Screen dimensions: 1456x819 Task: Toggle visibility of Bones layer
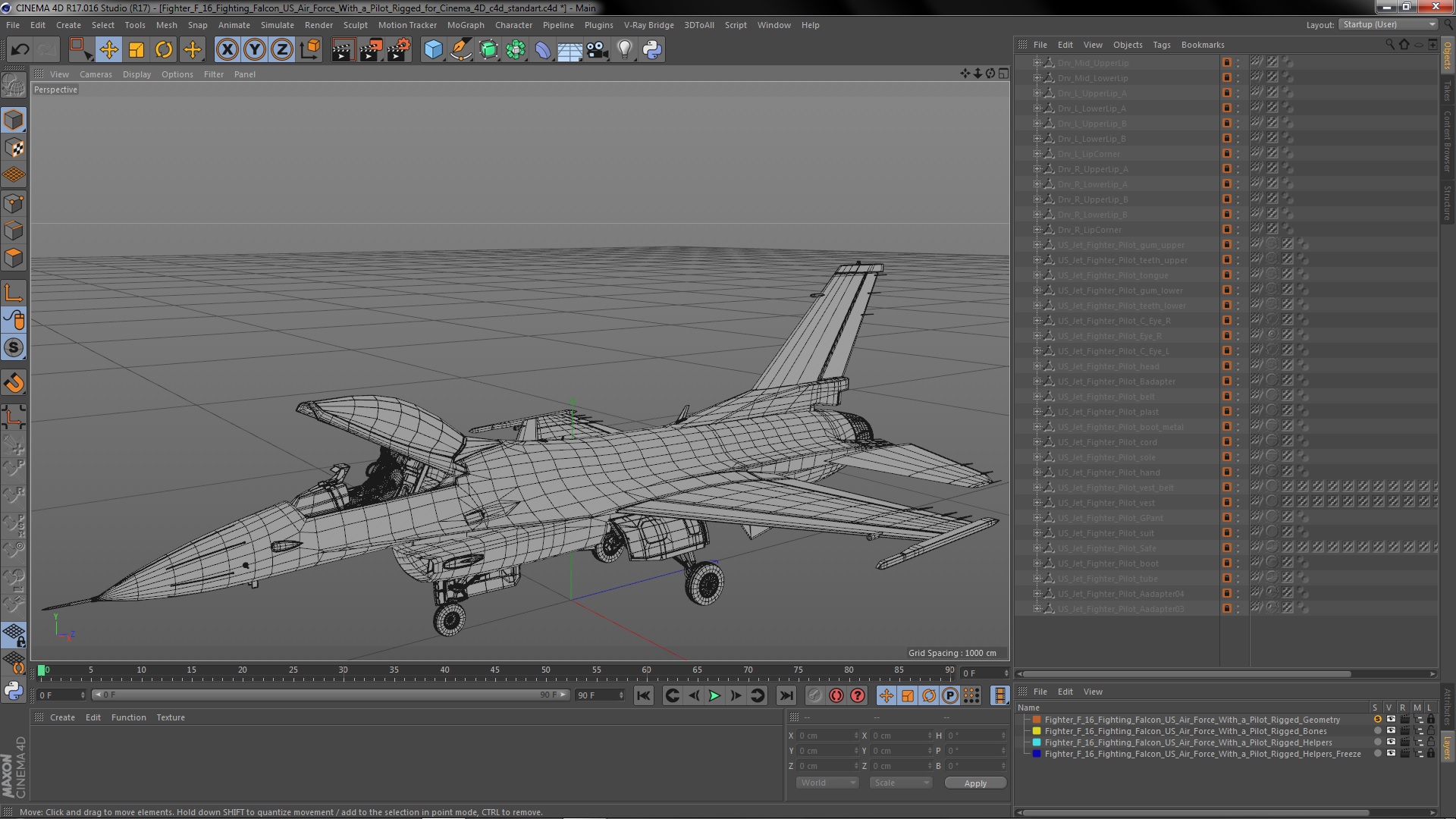(x=1391, y=731)
